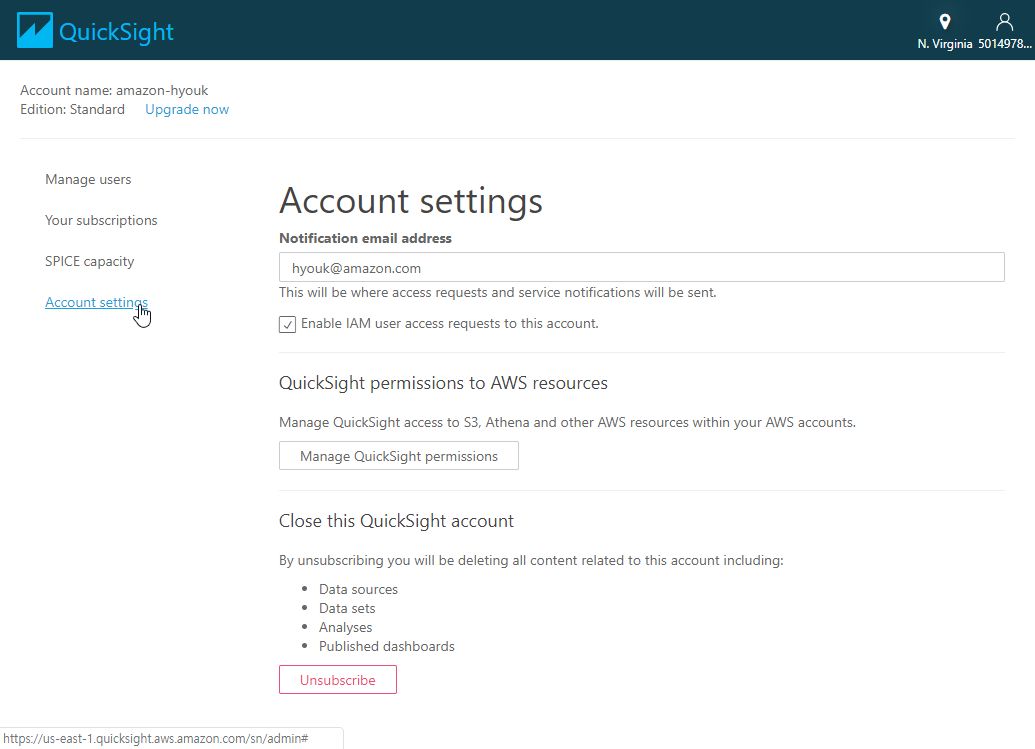Click the 'N. Virginia' region label
This screenshot has height=749, width=1035.
pos(945,44)
